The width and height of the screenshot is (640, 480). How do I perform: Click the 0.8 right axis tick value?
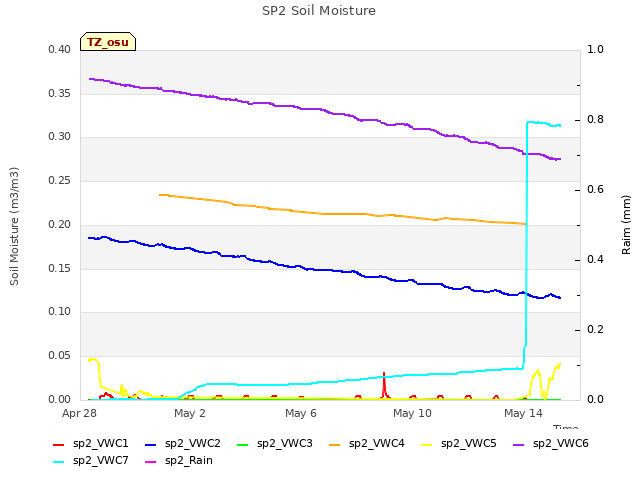coord(595,120)
